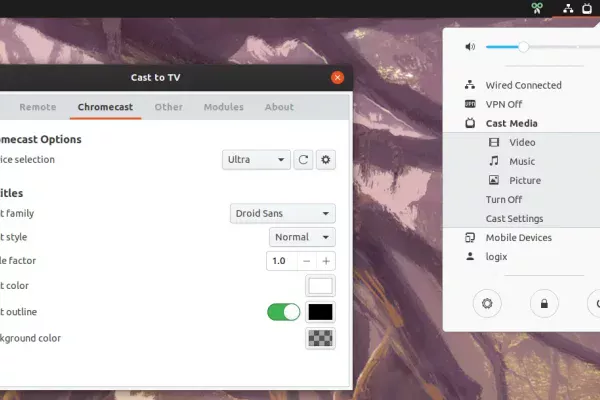
Task: Switch to the Other tab
Action: 169,107
